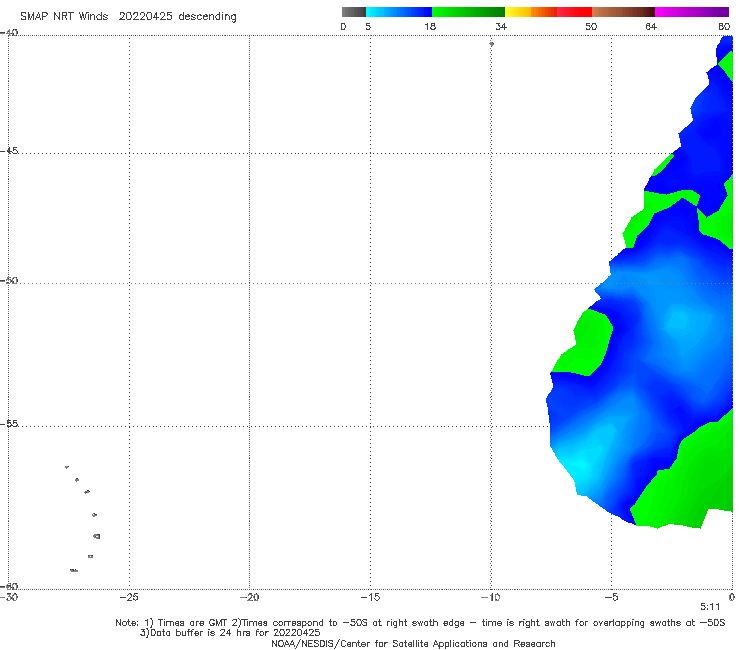Click the 'SMAP NRT Winds 20220425 descending' title
This screenshot has width=740, height=650.
pos(128,16)
